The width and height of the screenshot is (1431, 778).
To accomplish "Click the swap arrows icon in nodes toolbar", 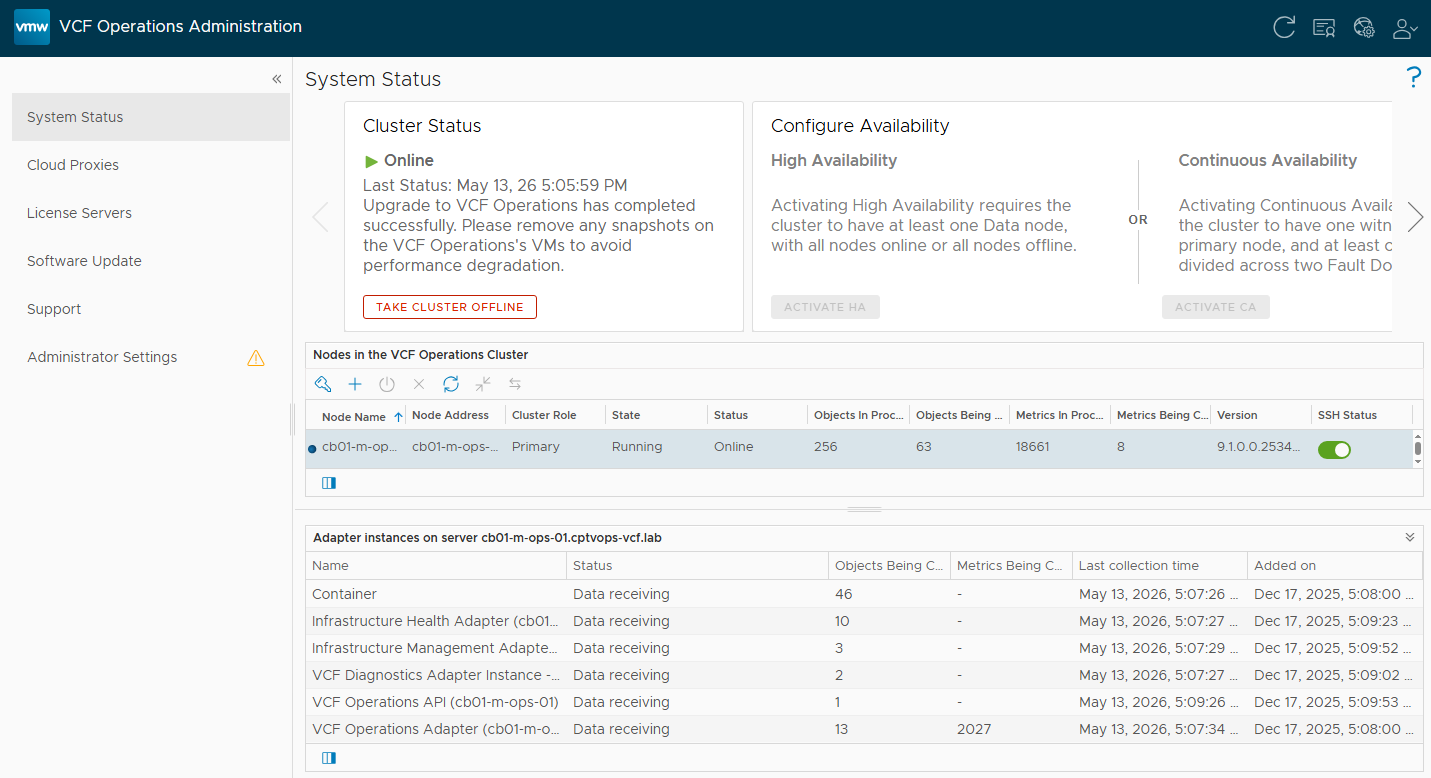I will pos(515,384).
